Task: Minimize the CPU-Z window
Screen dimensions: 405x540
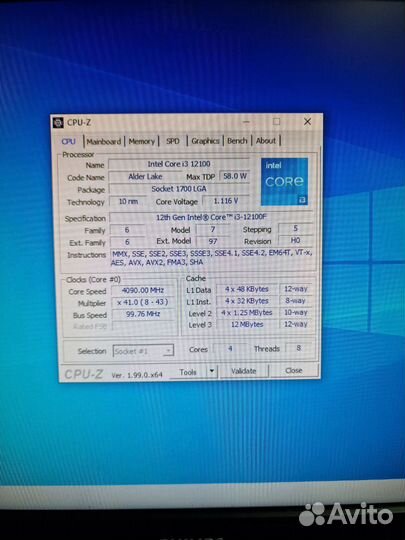Action: pos(247,122)
